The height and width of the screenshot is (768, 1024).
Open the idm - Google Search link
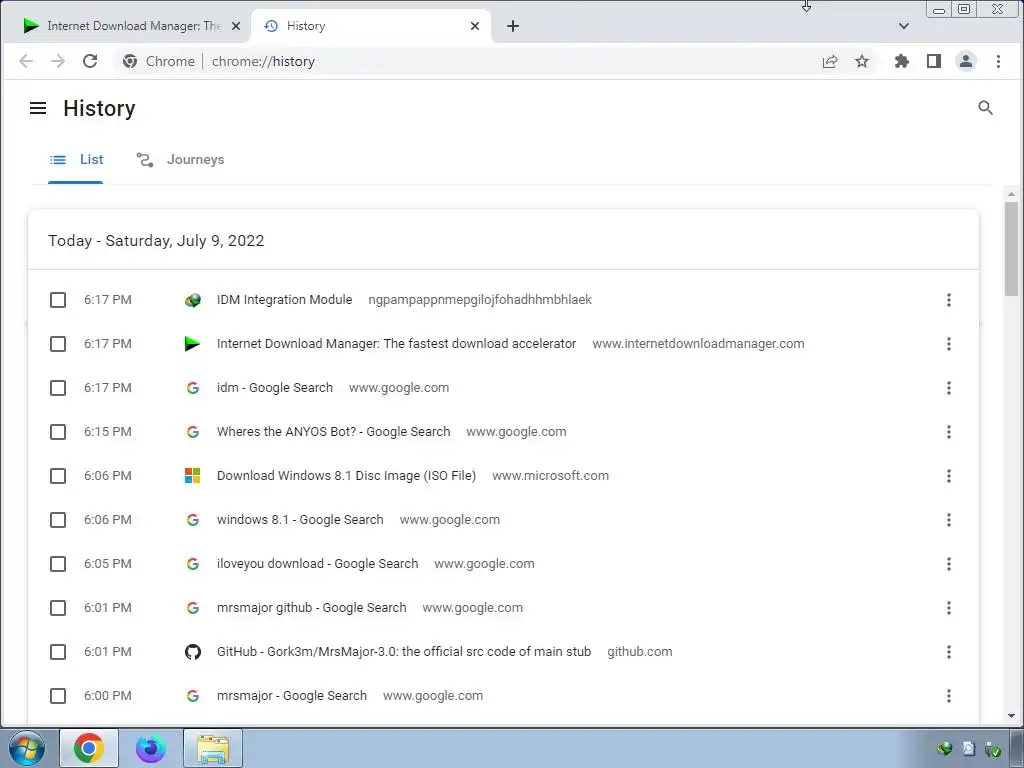[x=275, y=388]
